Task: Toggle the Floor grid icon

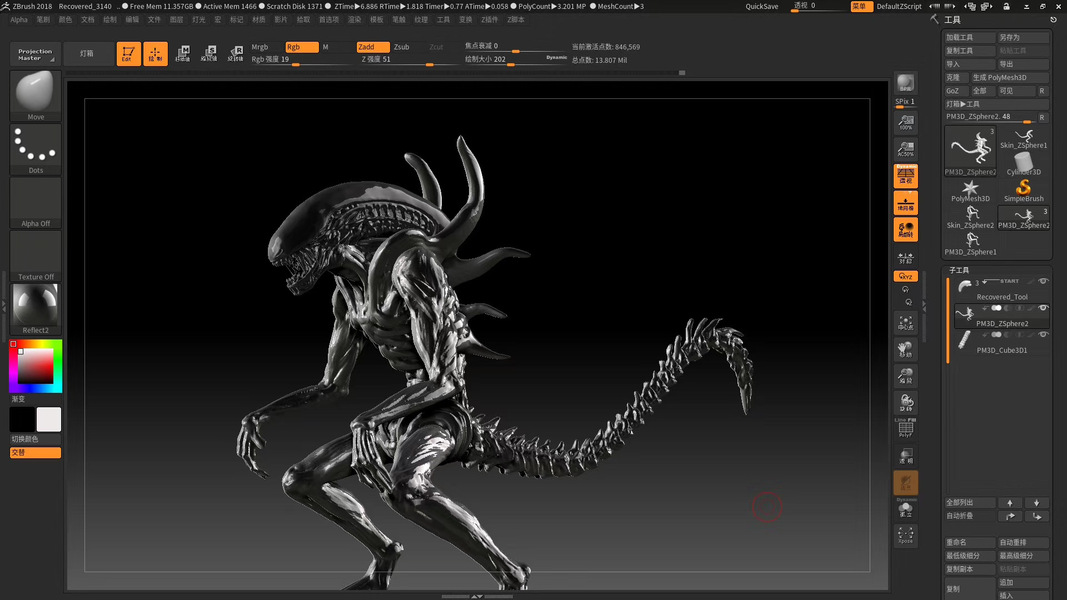Action: pos(905,203)
